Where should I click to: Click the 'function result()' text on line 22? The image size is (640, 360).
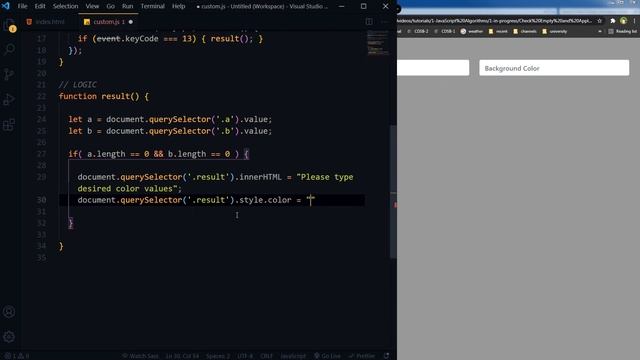tap(99, 96)
